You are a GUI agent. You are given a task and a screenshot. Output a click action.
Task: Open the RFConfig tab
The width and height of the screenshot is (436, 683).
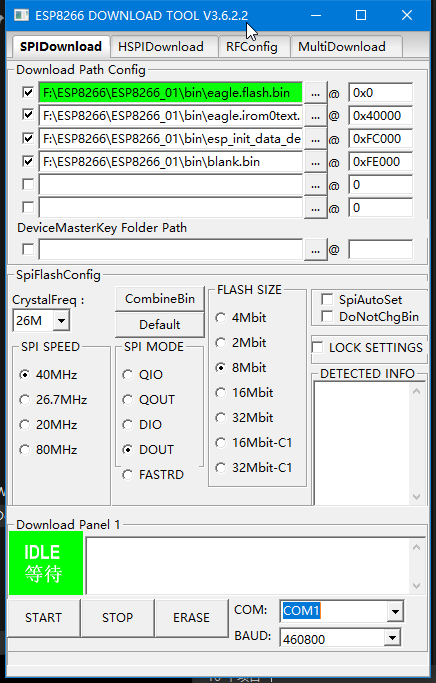[252, 47]
